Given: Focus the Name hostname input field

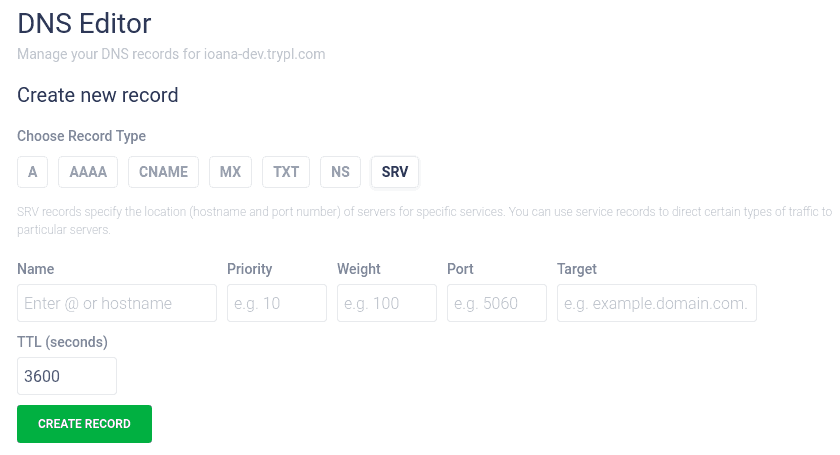Looking at the screenshot, I should (x=117, y=303).
